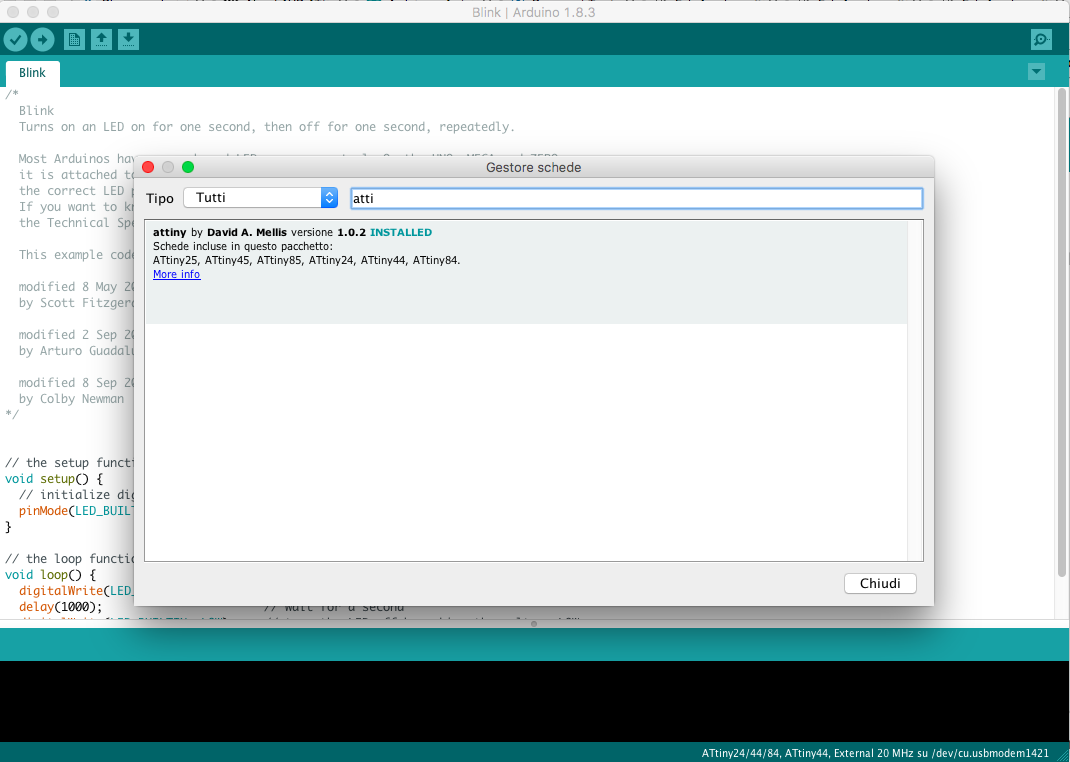1070x762 pixels.
Task: Click the INSTALLED status label
Action: pyautogui.click(x=401, y=233)
